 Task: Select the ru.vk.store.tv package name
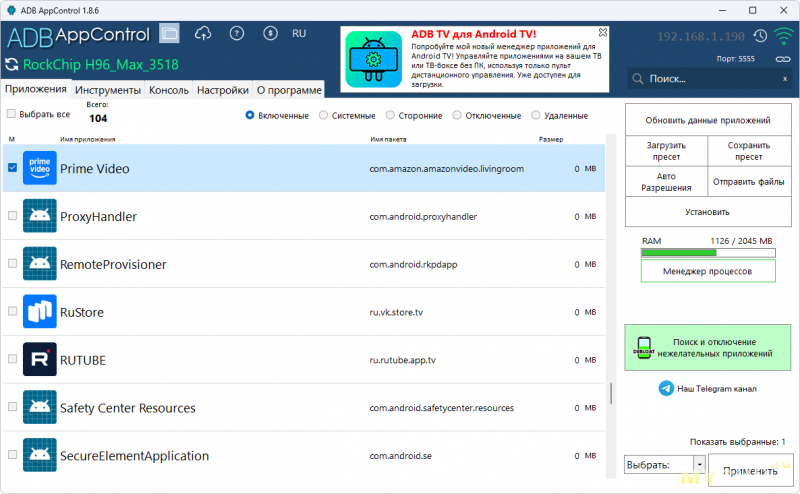click(x=396, y=312)
